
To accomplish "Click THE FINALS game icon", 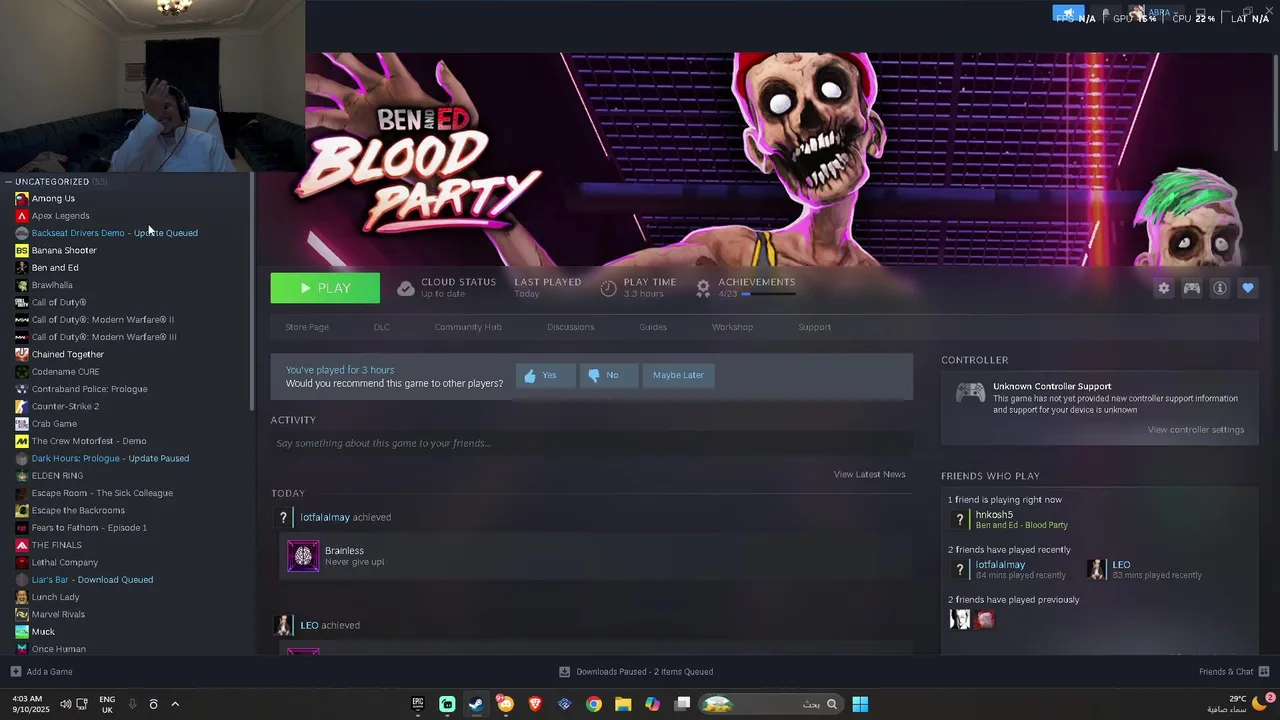I will (x=22, y=545).
